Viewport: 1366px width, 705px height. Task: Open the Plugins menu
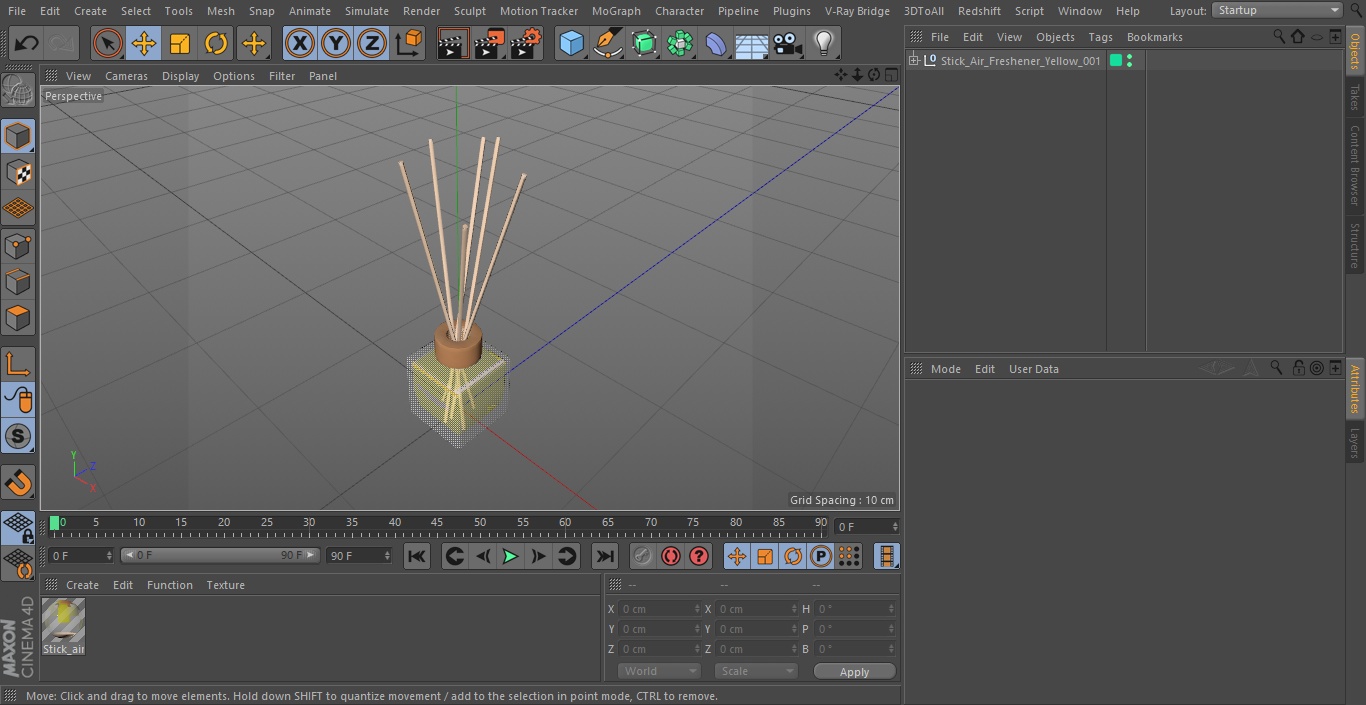pos(791,11)
